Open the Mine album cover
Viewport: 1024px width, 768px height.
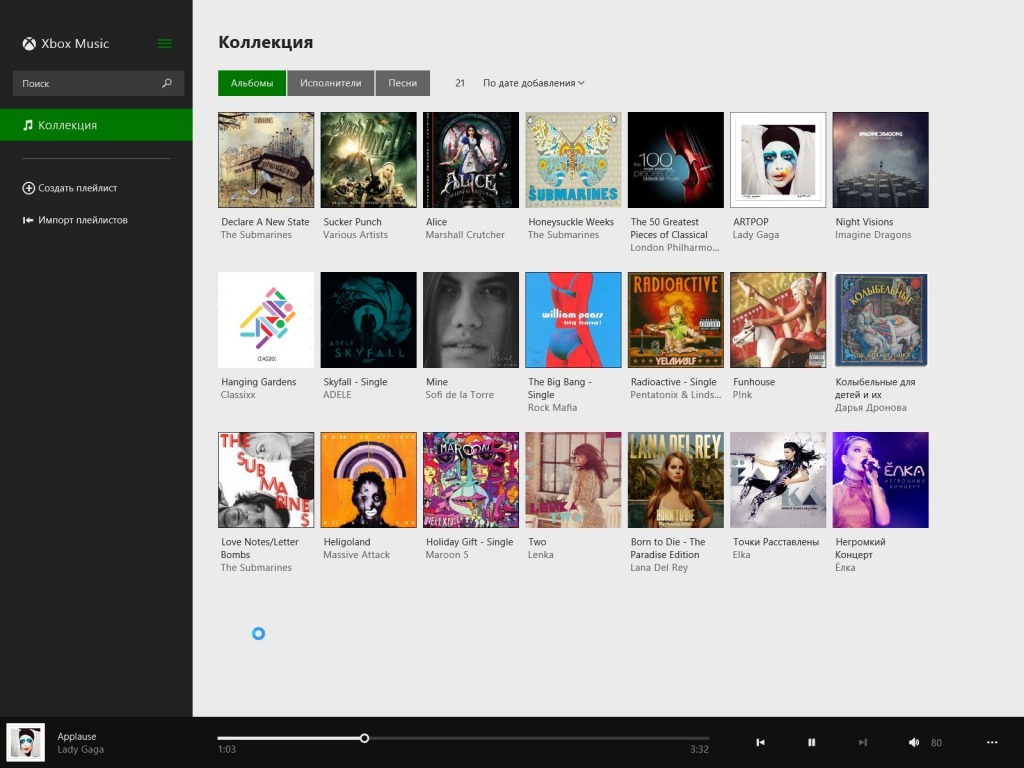click(x=471, y=320)
